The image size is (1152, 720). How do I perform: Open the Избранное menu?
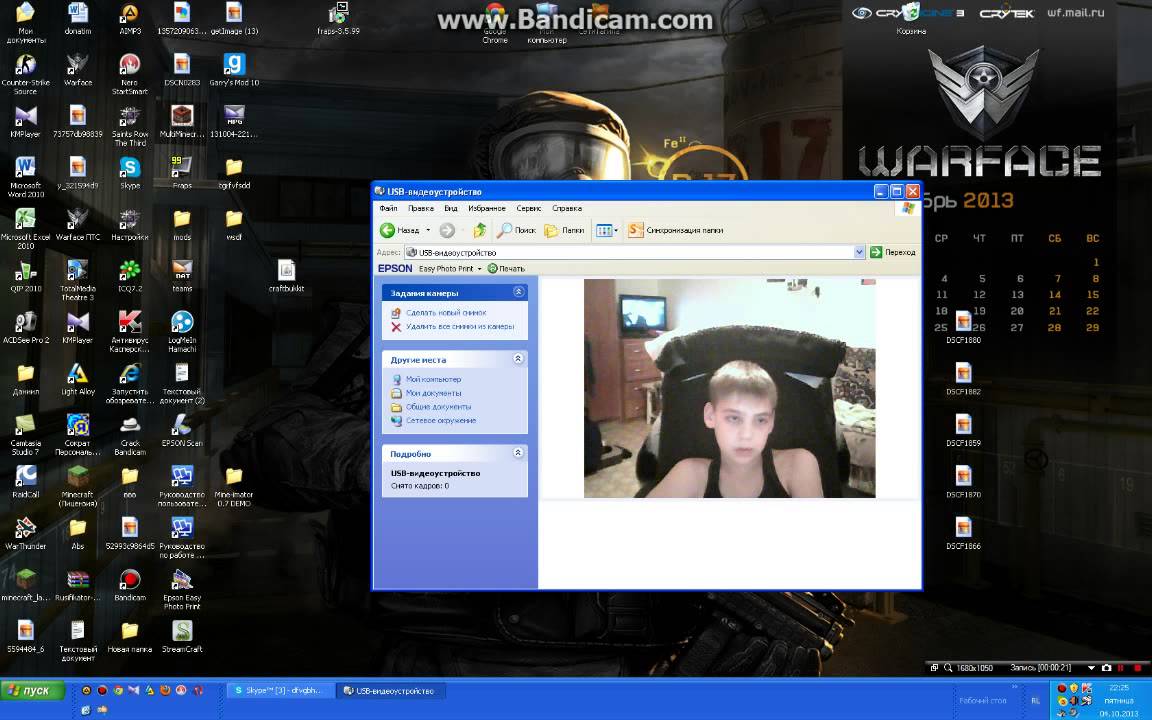point(486,209)
